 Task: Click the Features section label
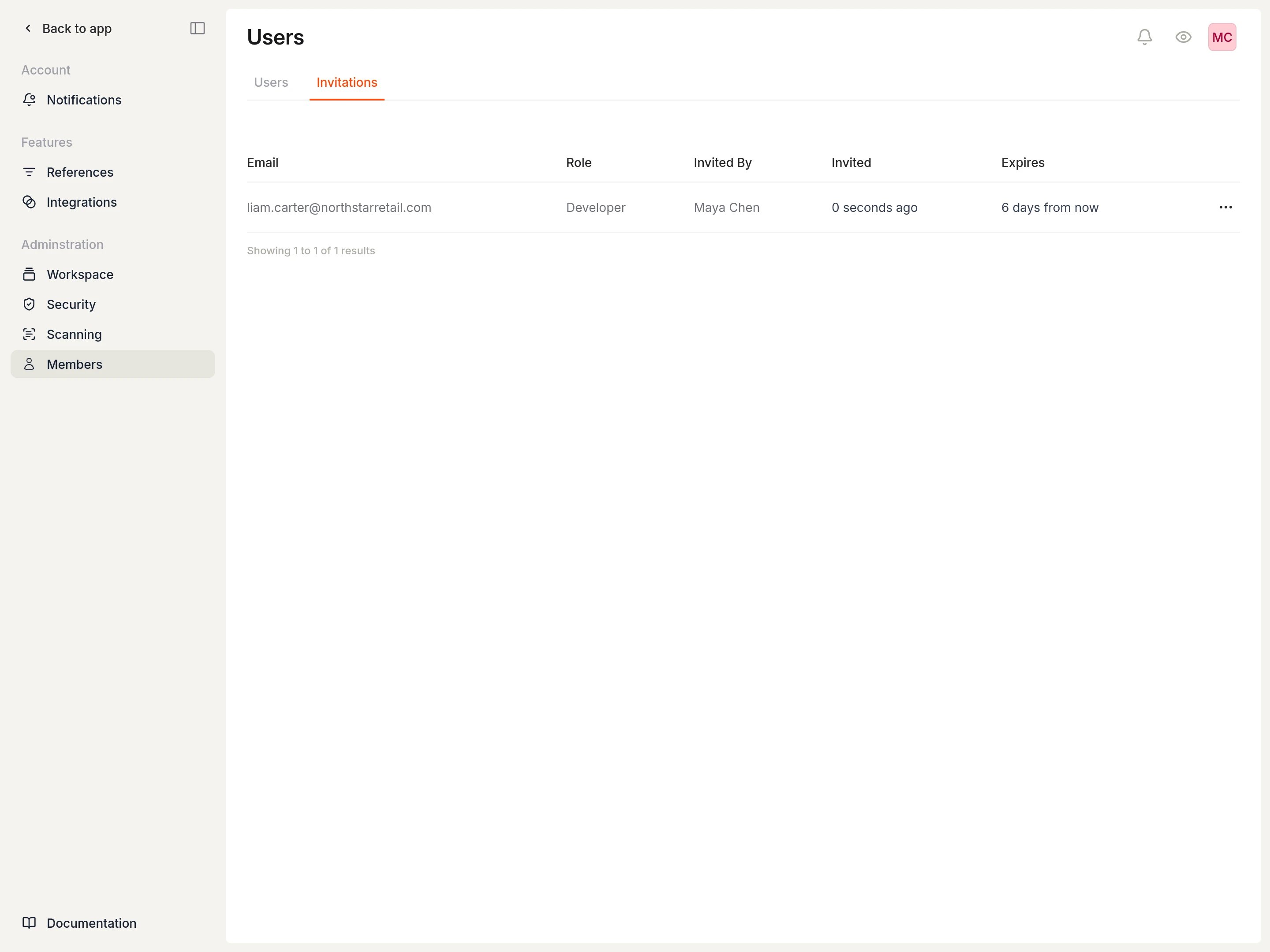tap(46, 142)
